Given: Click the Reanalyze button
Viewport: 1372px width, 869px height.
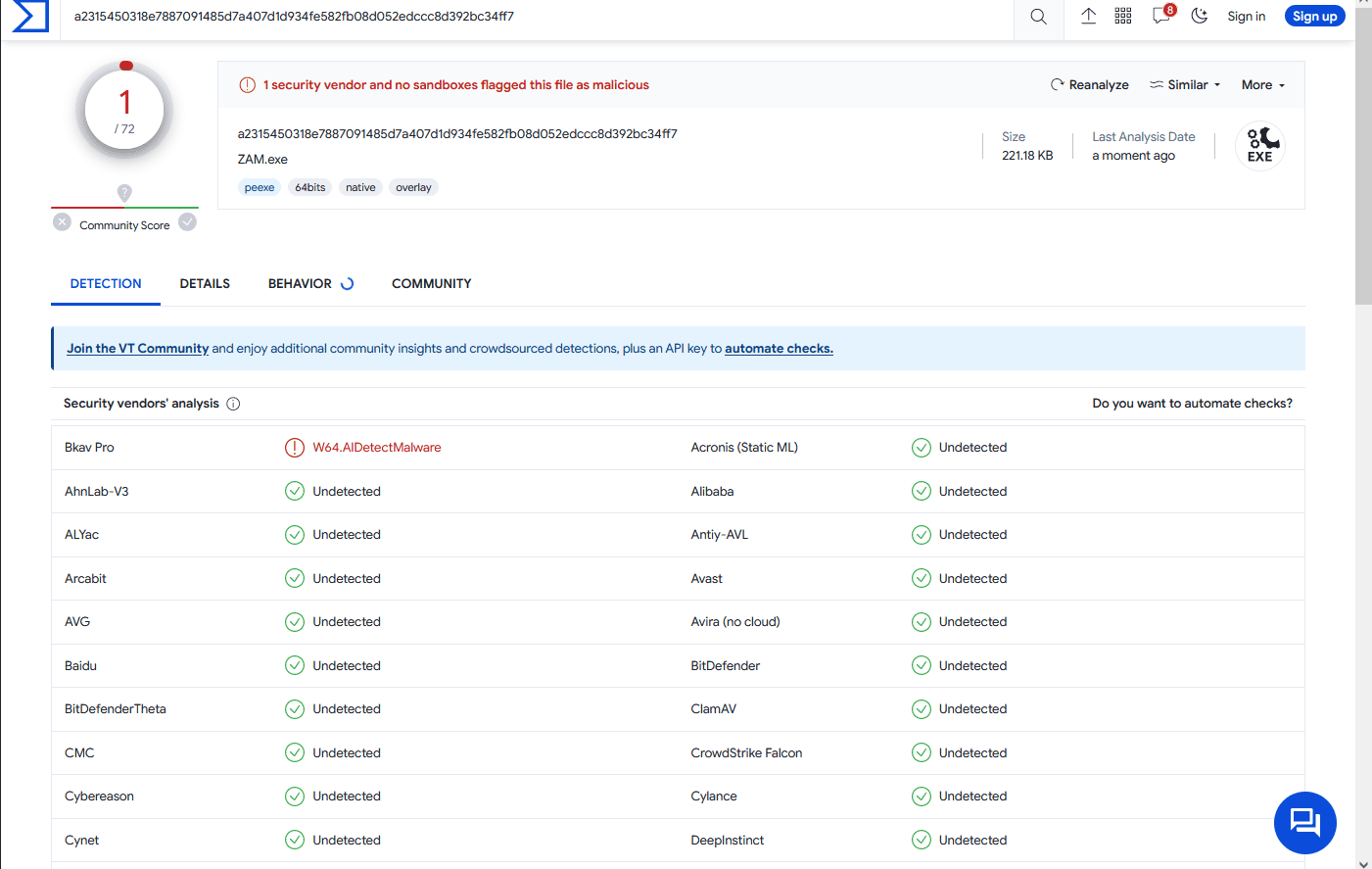Looking at the screenshot, I should (1089, 85).
